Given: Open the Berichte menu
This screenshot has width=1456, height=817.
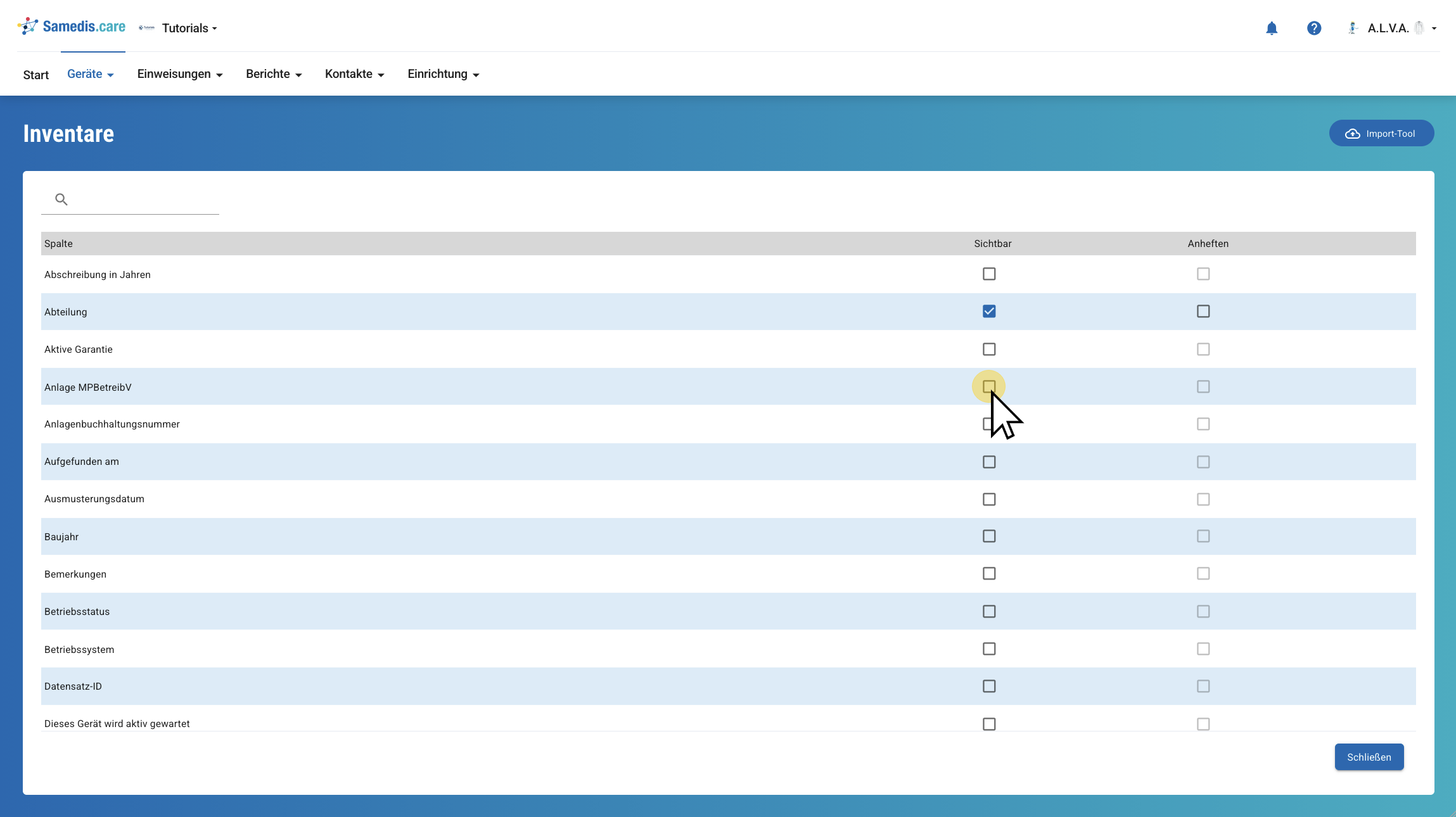Looking at the screenshot, I should (274, 74).
